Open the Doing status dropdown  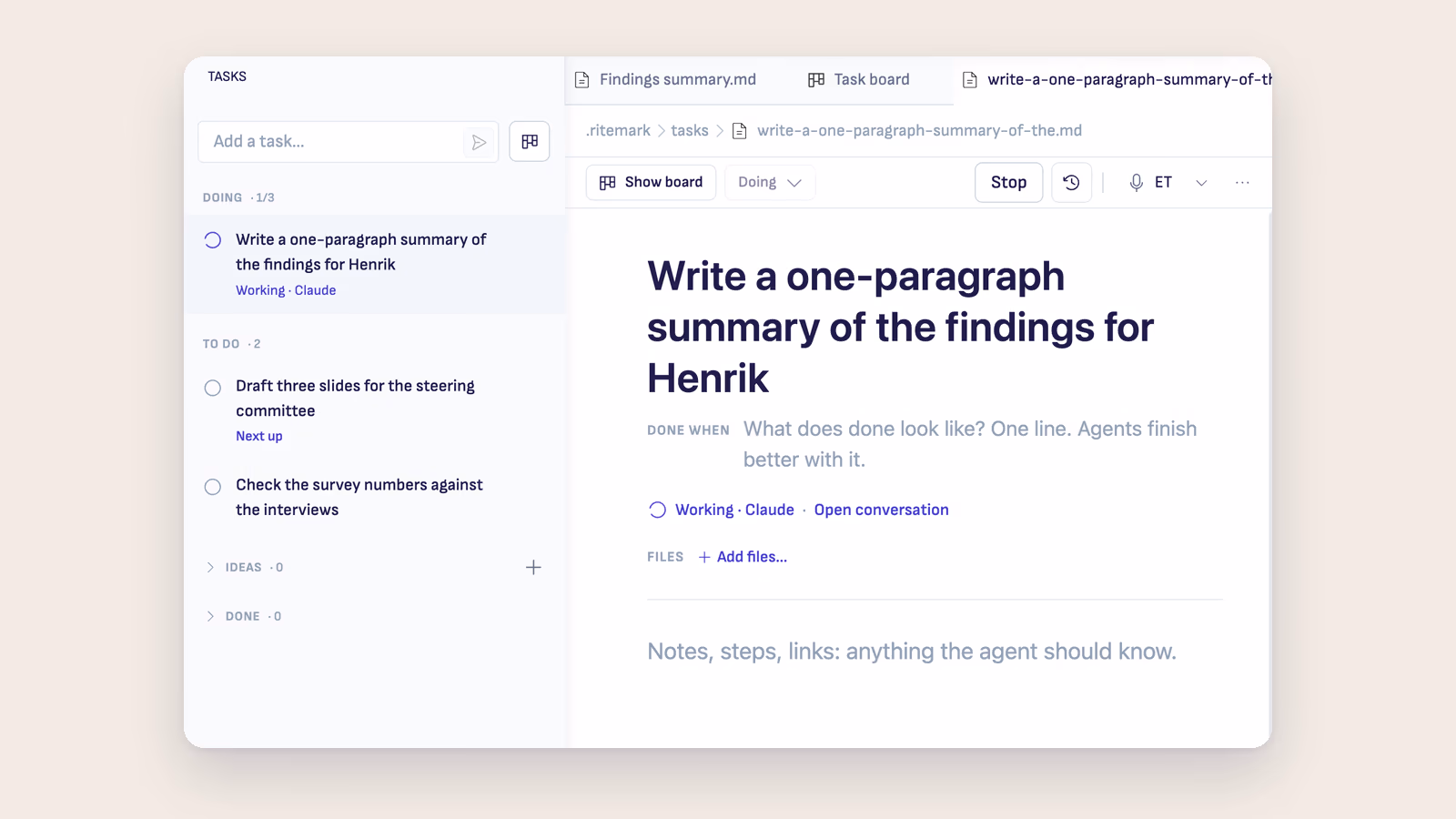click(770, 182)
